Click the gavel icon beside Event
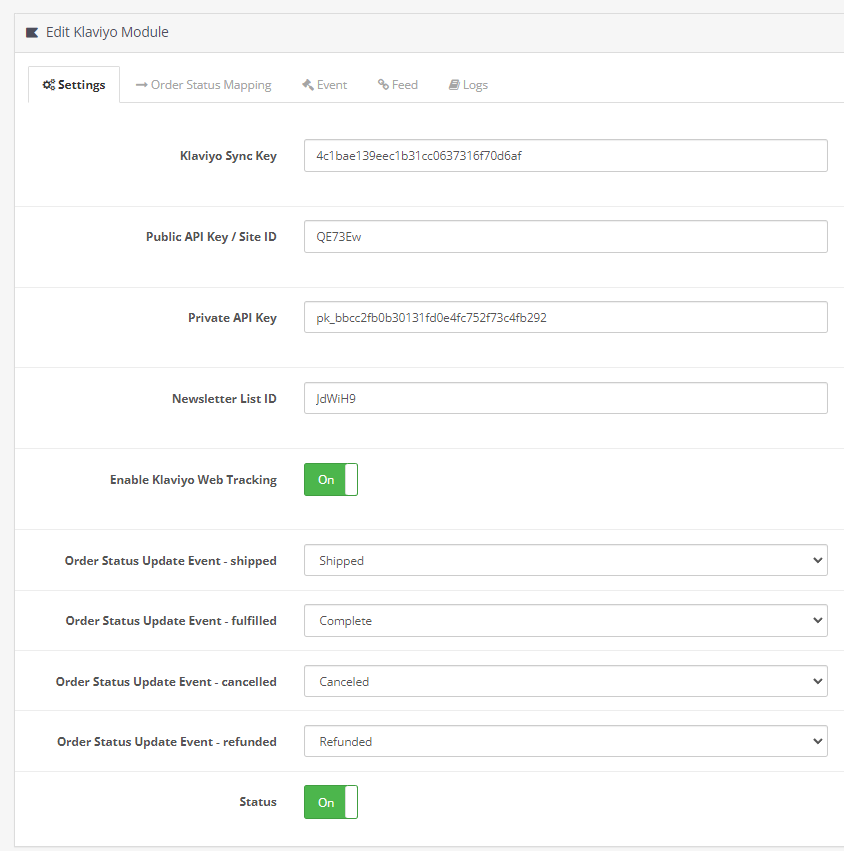The image size is (844, 851). (x=308, y=85)
